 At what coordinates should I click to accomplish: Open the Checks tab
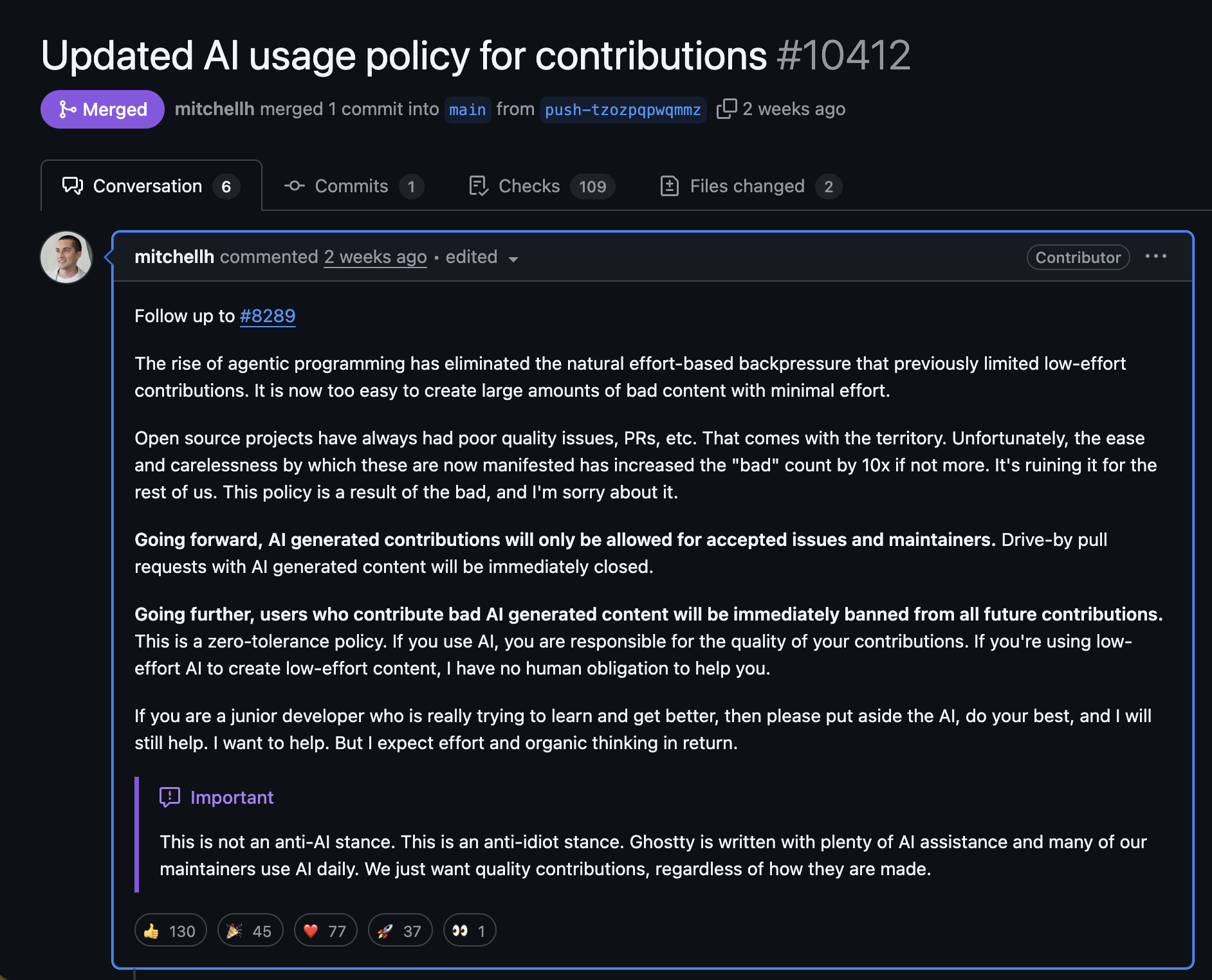click(542, 186)
